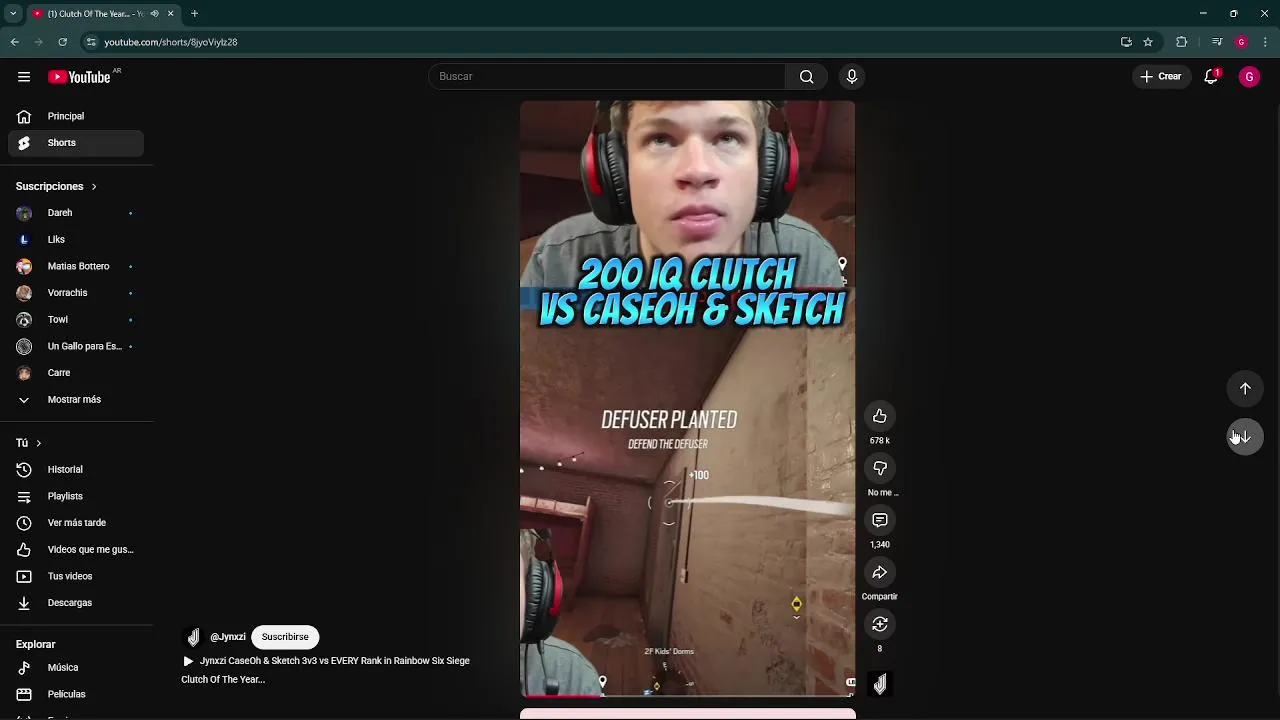Share this Short via Compartir icon
Screen dimensions: 1280x720
880,572
